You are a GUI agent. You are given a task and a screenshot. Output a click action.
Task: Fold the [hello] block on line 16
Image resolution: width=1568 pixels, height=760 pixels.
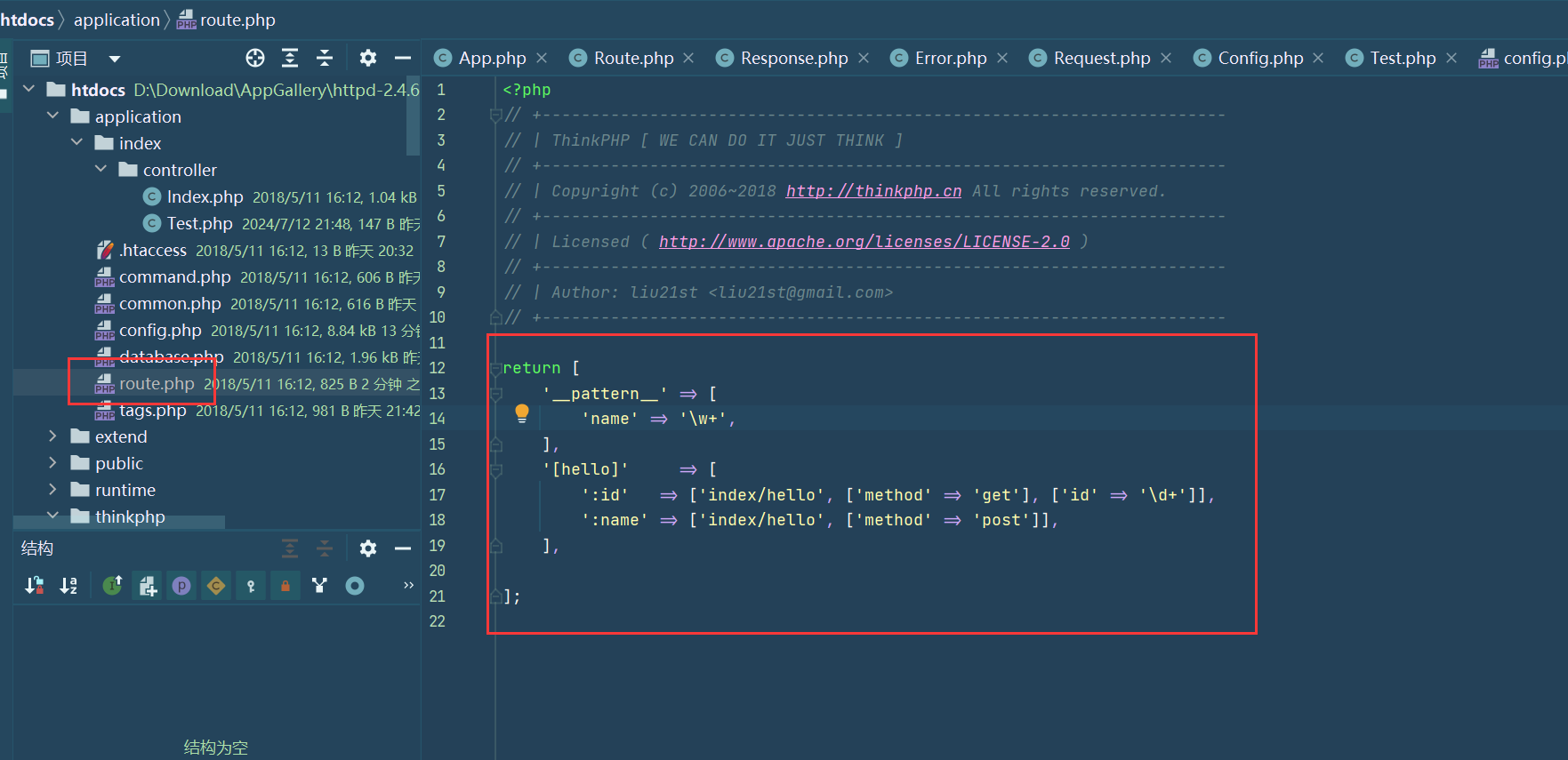point(496,469)
